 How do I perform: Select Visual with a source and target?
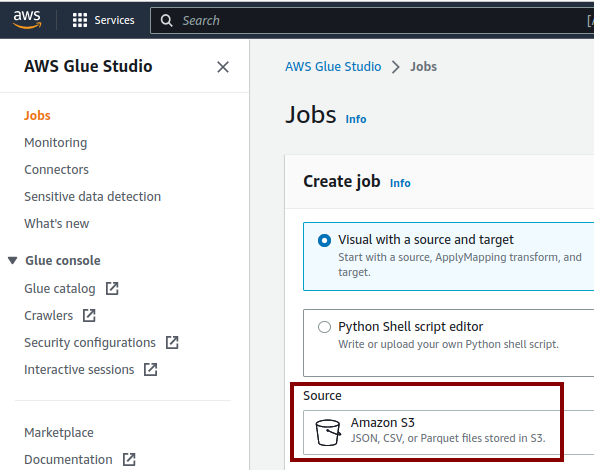[x=324, y=240]
